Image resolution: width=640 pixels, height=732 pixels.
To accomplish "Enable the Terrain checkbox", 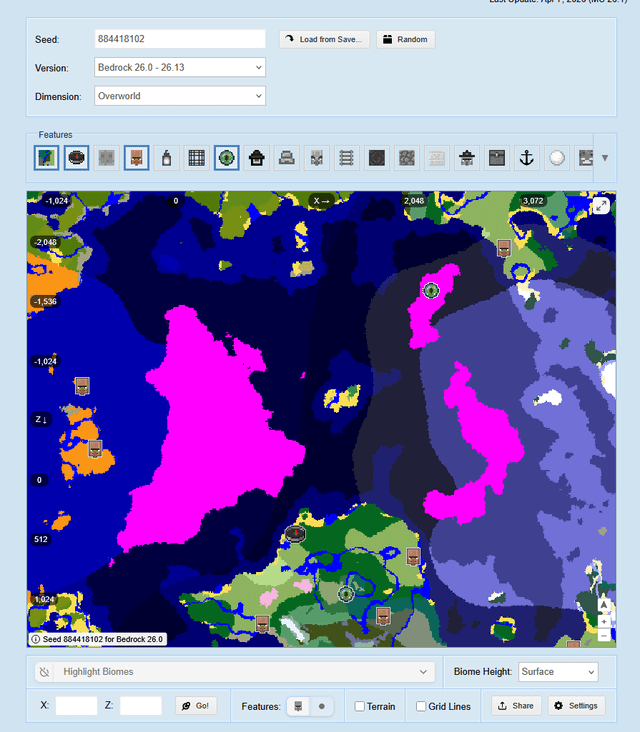I will pyautogui.click(x=360, y=706).
